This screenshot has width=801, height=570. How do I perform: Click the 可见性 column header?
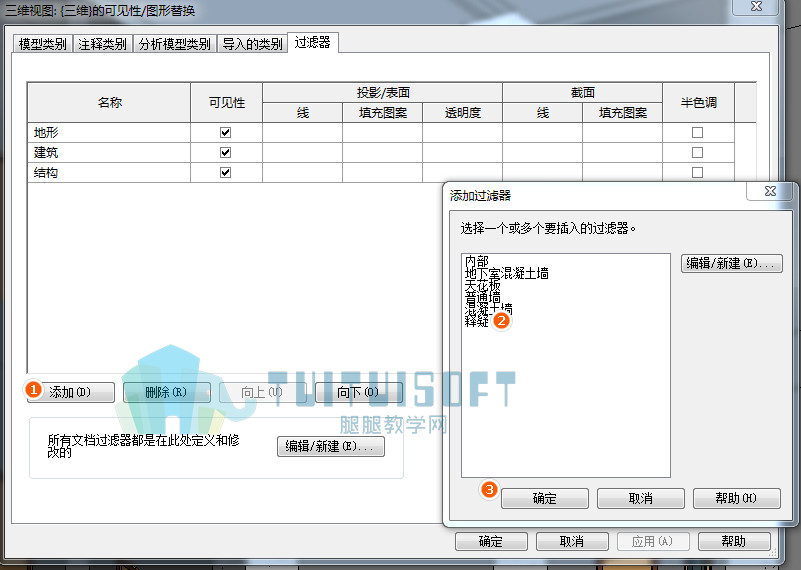tap(226, 103)
